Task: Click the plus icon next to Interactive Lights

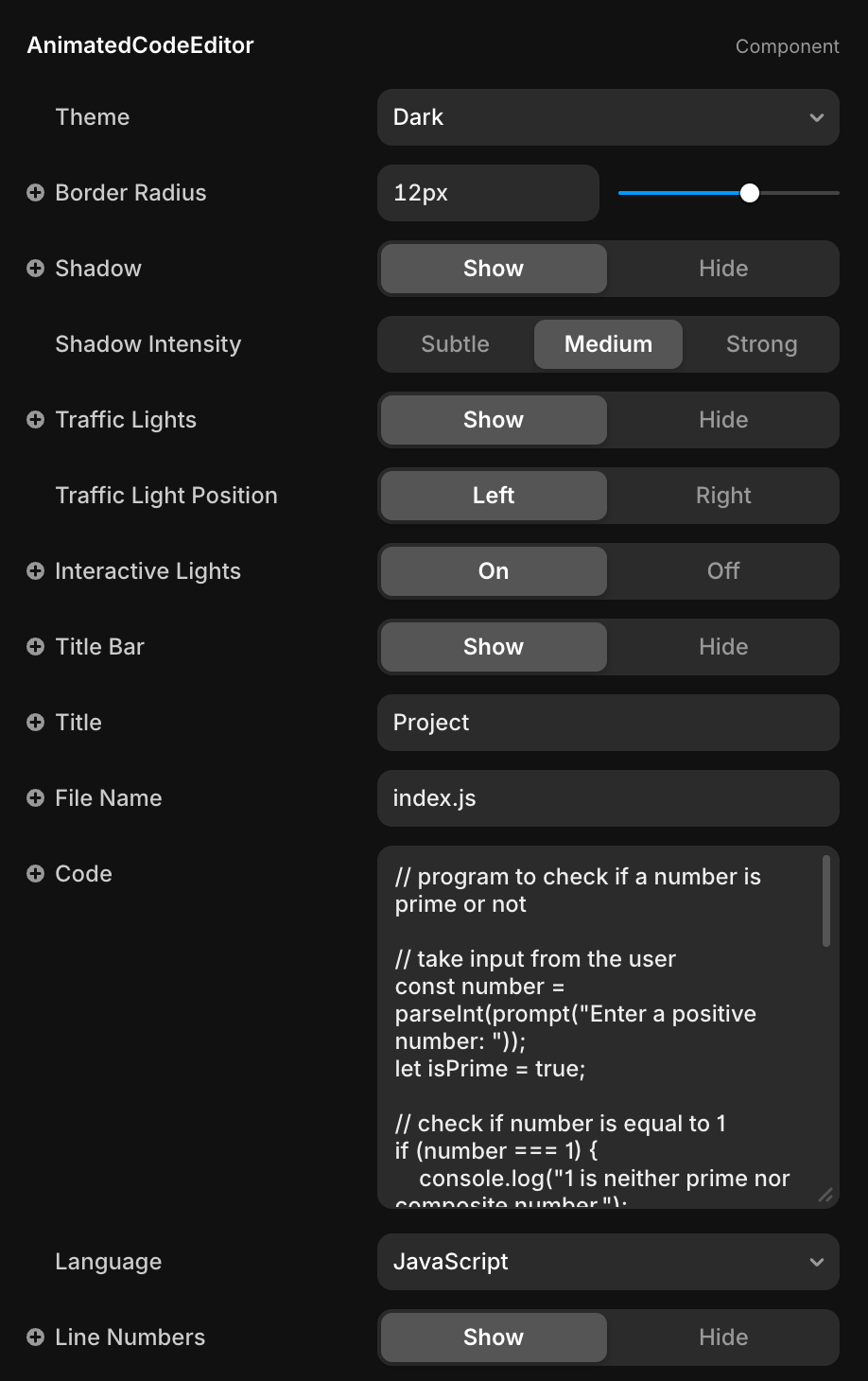Action: tap(35, 571)
